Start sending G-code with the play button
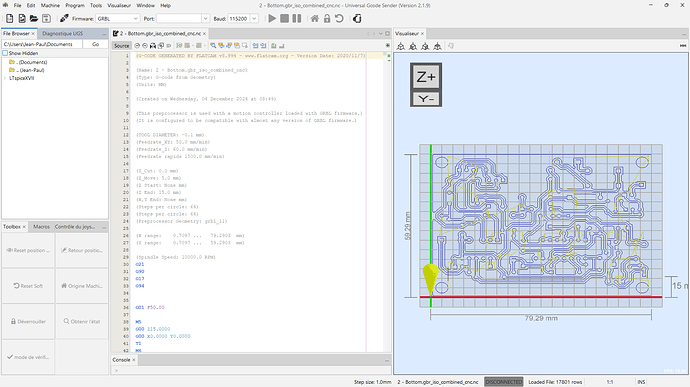The height and width of the screenshot is (387, 690). click(272, 18)
